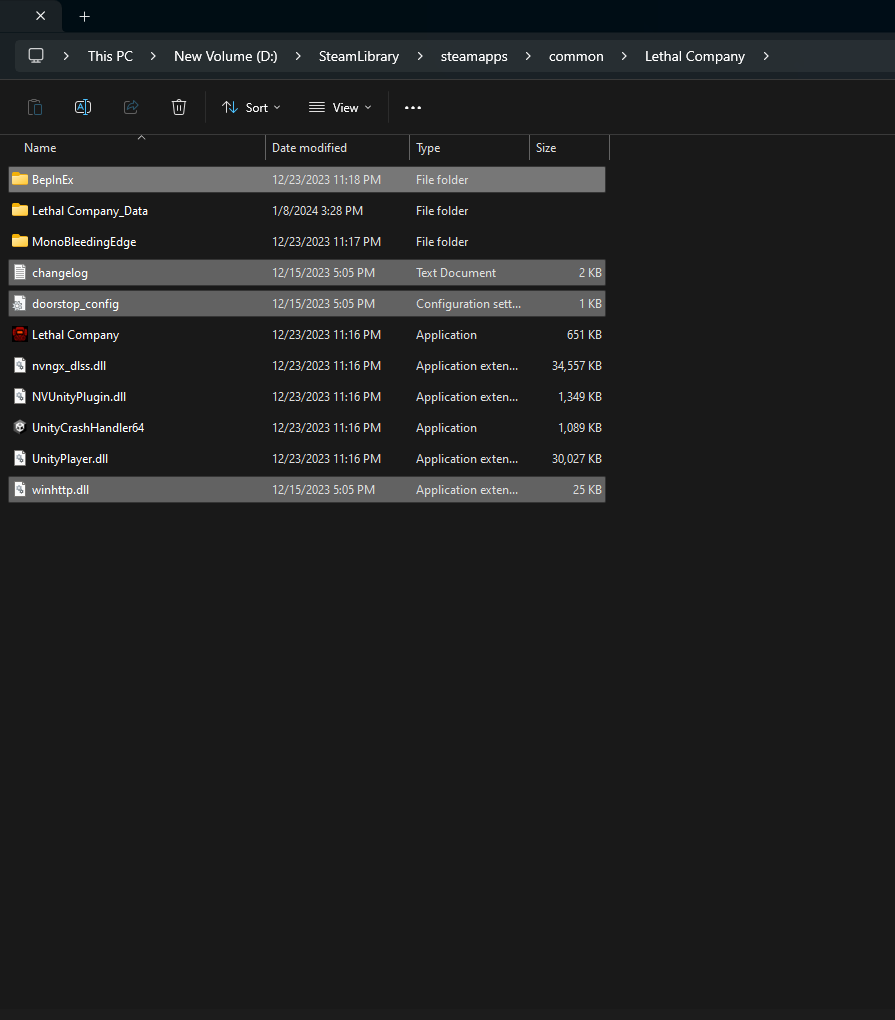Viewport: 895px width, 1020px height.
Task: Go to New Volume (D:) breadcrumb
Action: point(226,56)
